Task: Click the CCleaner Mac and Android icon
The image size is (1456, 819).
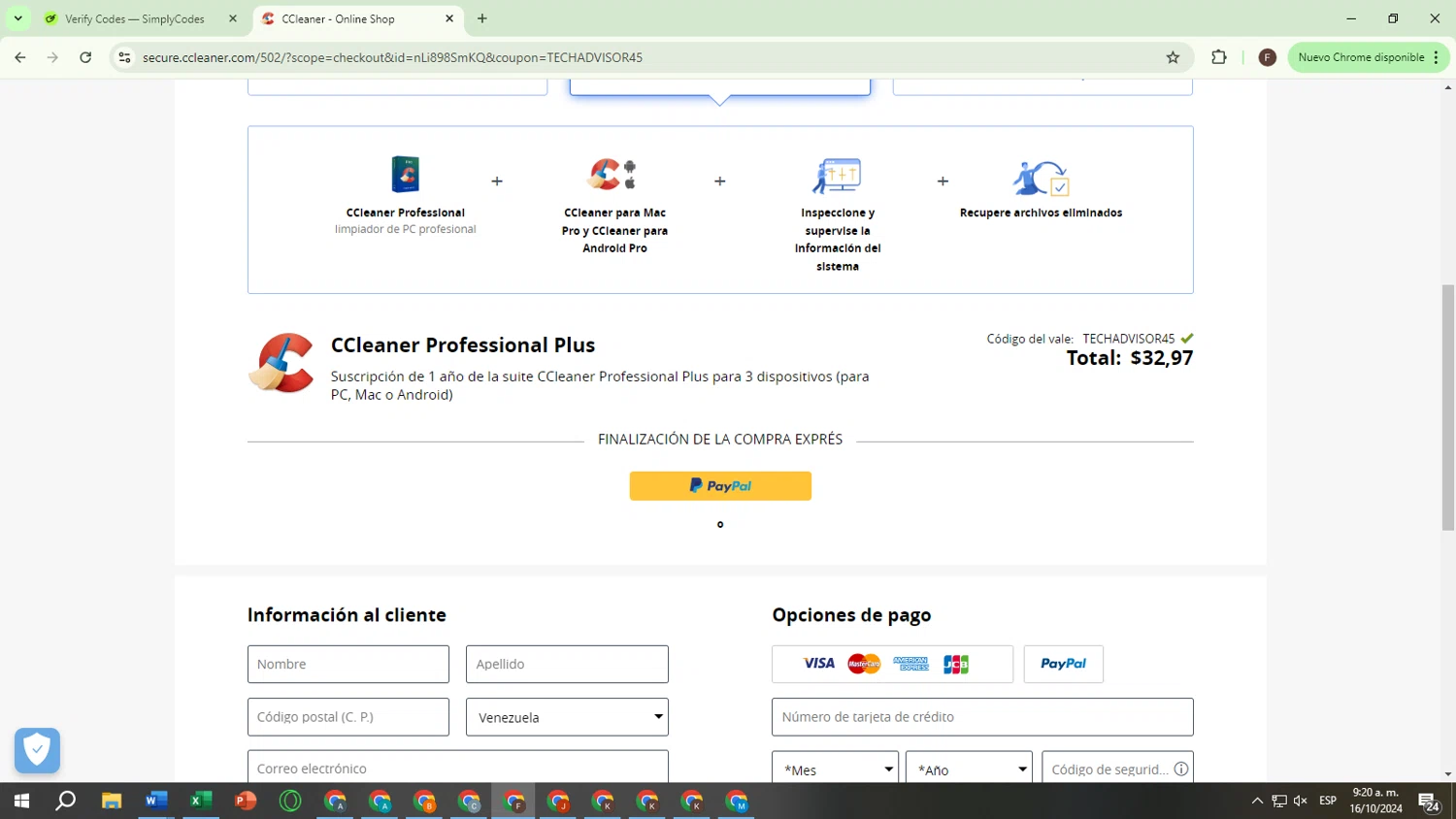Action: (613, 175)
